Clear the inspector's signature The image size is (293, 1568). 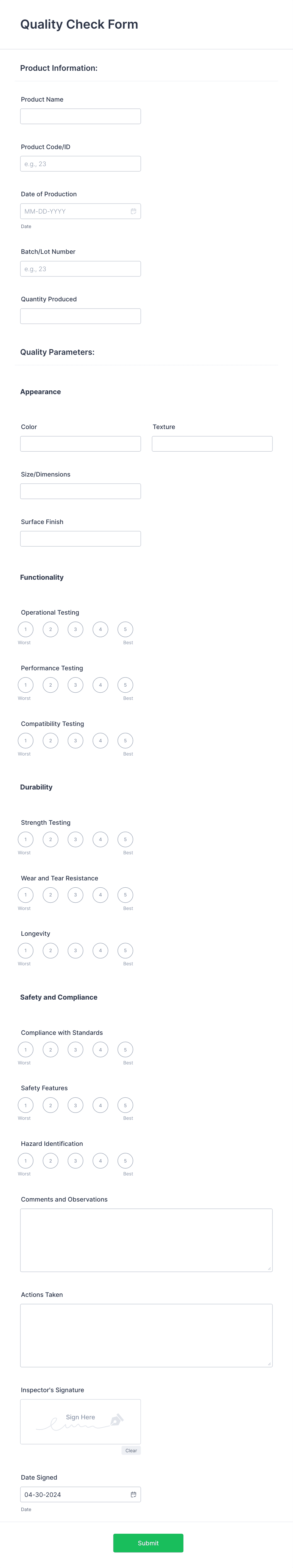(131, 1451)
